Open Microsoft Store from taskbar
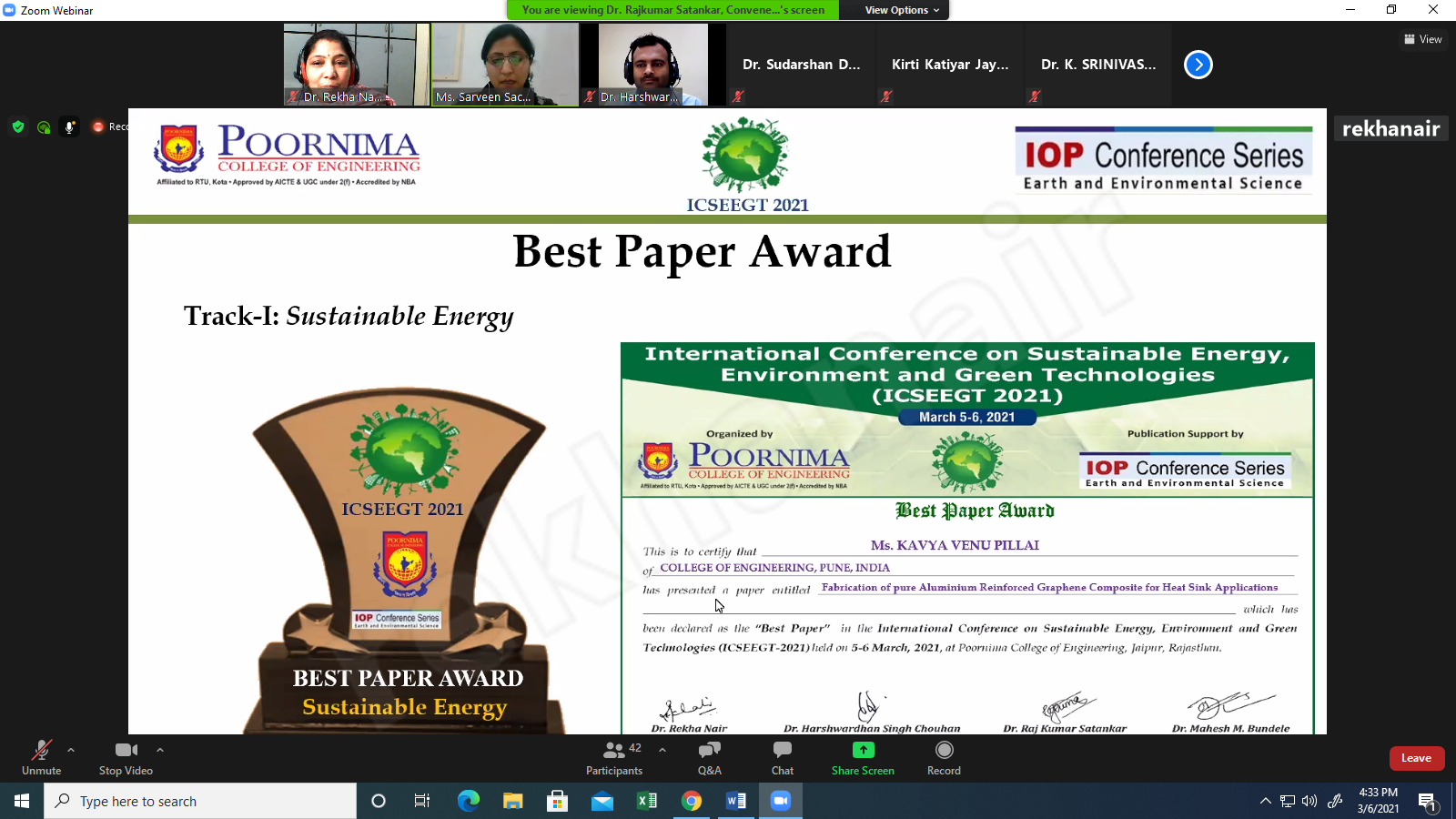The width and height of the screenshot is (1456, 819). [557, 801]
